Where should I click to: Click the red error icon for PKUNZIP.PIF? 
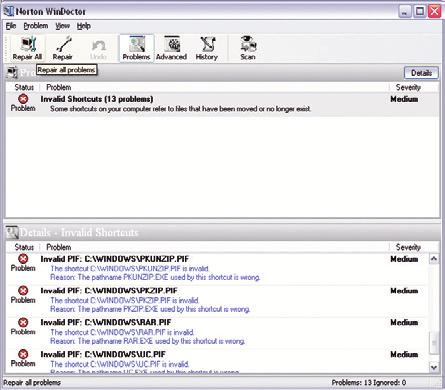(23, 259)
